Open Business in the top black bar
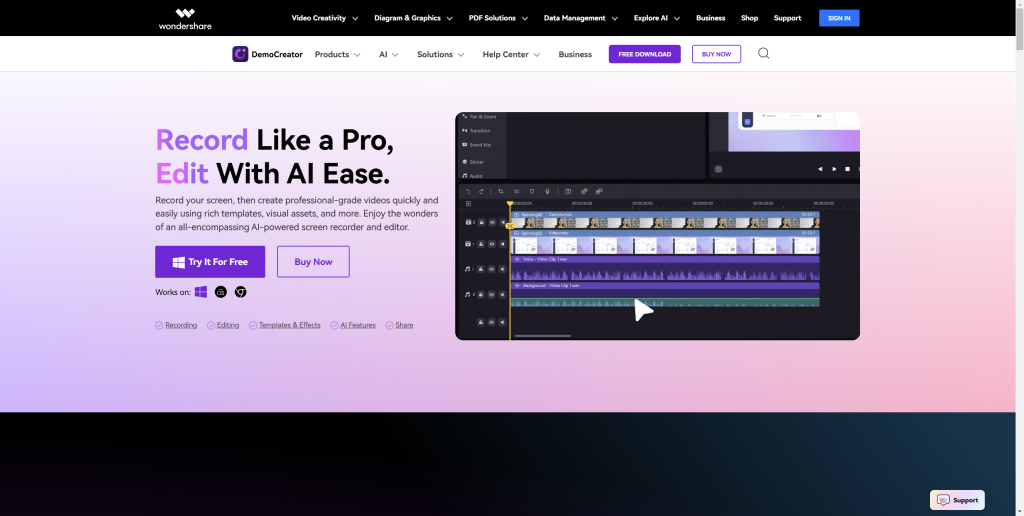Screen dimensions: 1024x516 click(711, 18)
